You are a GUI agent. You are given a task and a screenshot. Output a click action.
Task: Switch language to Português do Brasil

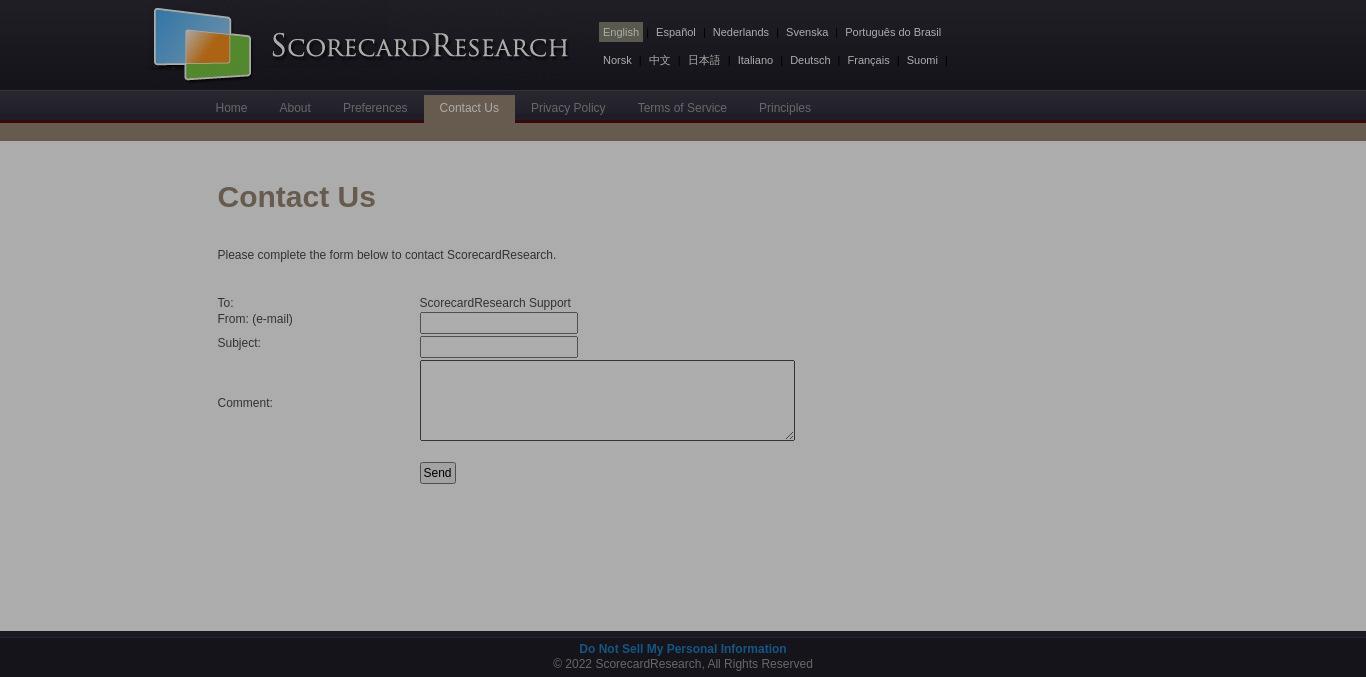893,32
